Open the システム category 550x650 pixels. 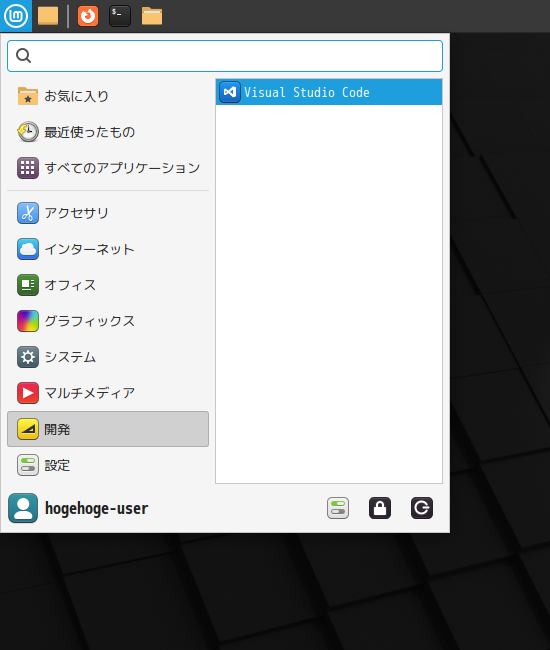click(108, 357)
